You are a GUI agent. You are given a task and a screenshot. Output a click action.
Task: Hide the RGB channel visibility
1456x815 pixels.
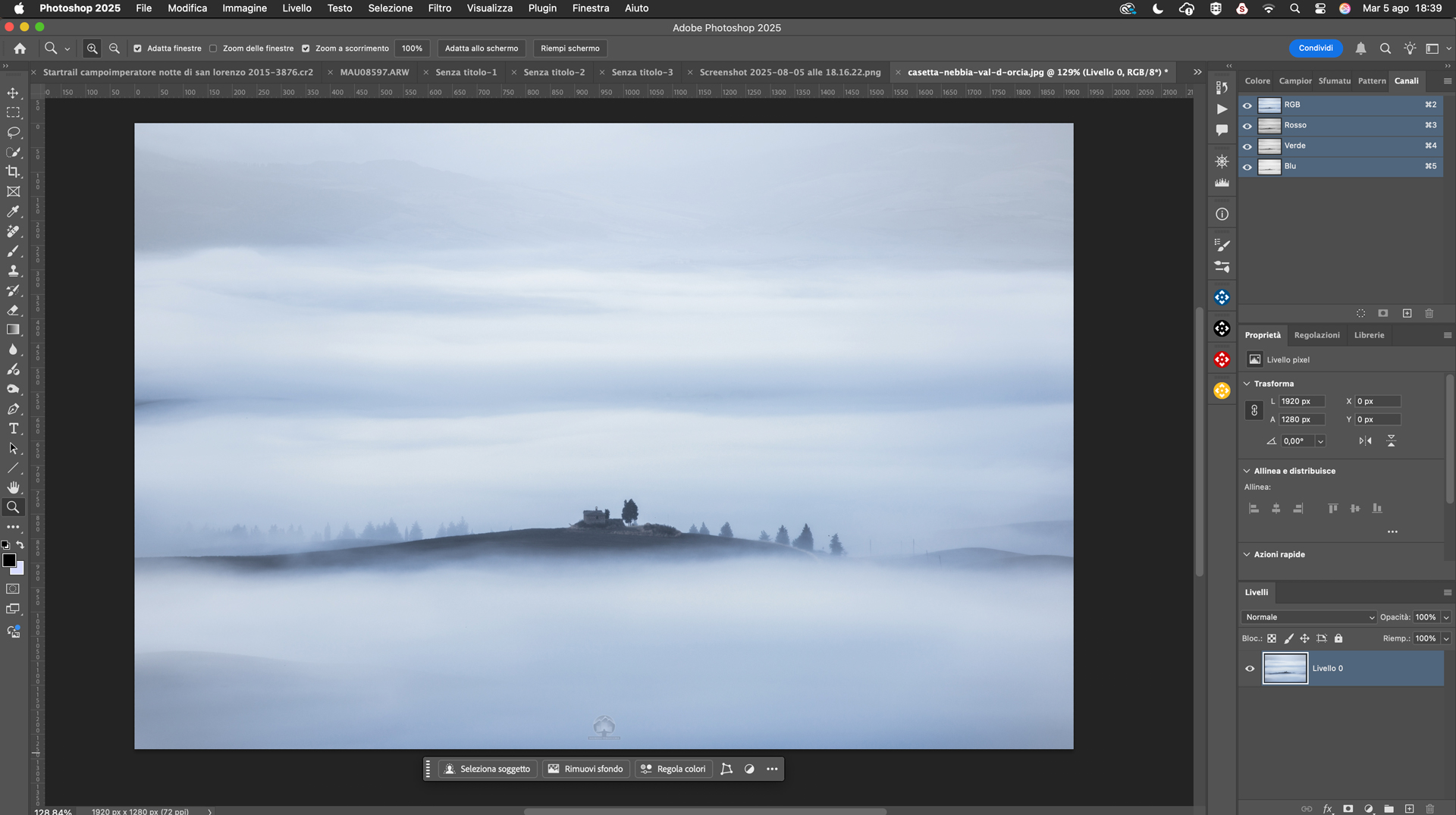click(1247, 105)
